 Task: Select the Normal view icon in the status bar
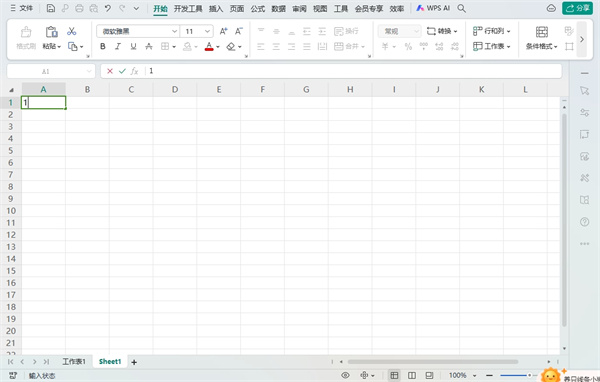tap(394, 375)
